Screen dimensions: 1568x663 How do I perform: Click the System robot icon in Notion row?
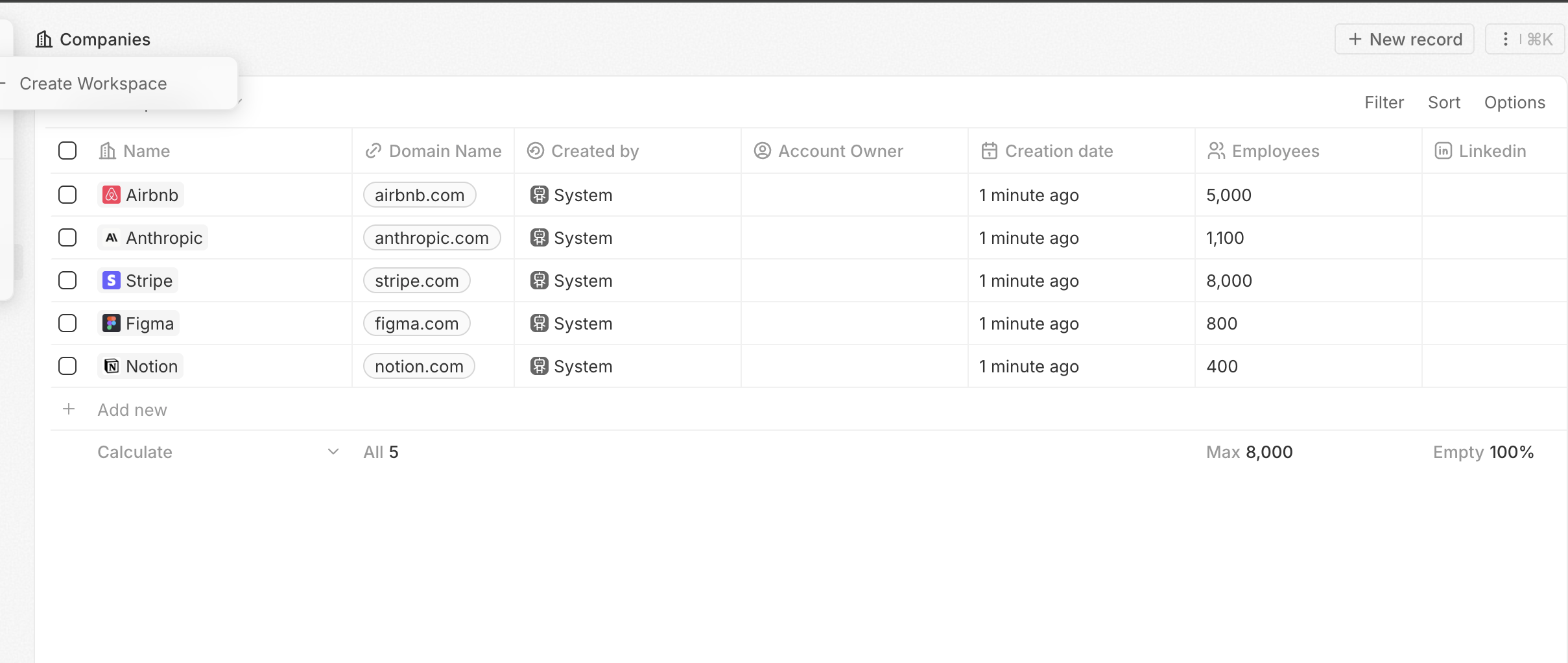click(539, 366)
